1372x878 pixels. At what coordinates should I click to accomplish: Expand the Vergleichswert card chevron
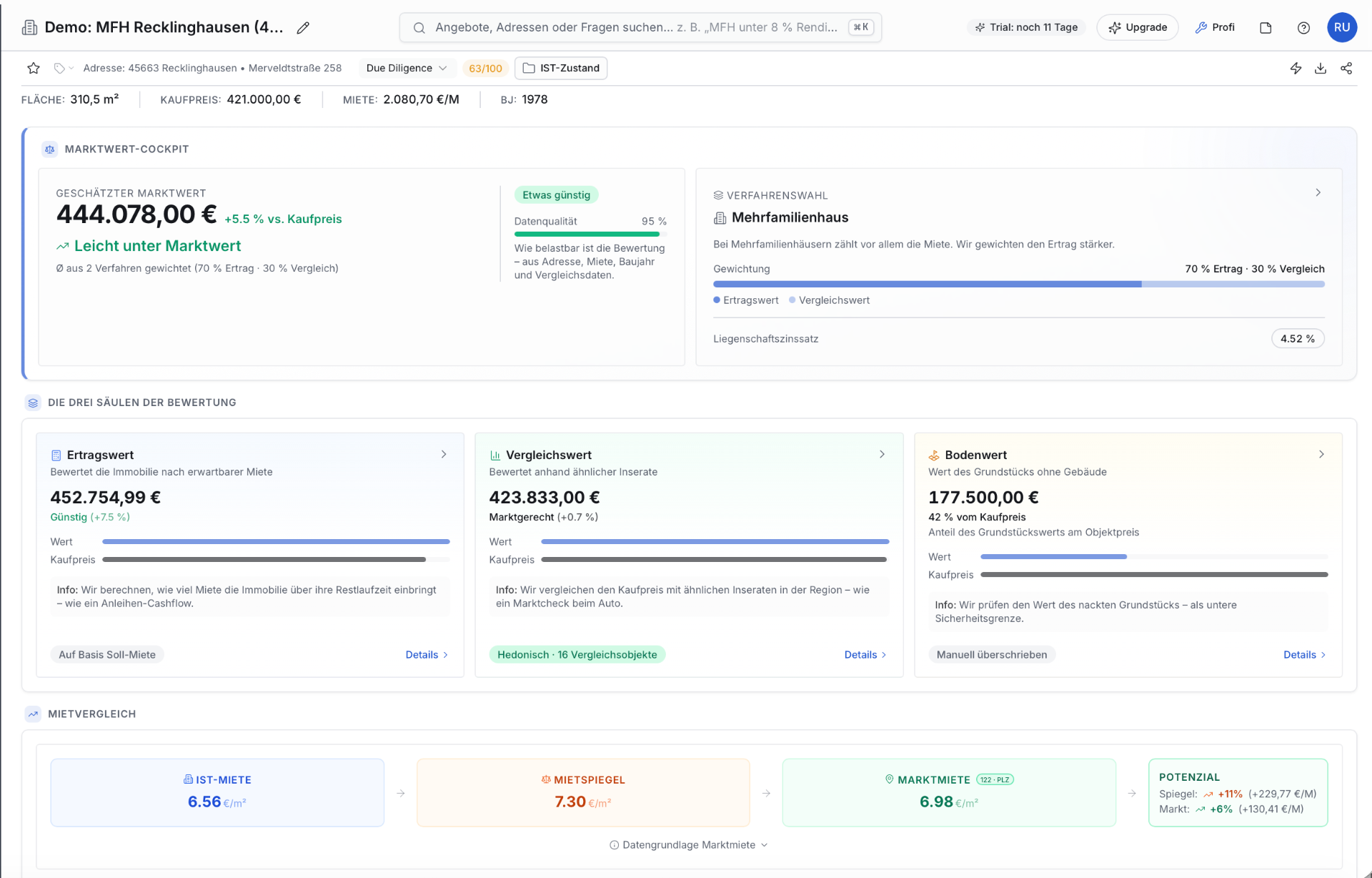pyautogui.click(x=882, y=454)
